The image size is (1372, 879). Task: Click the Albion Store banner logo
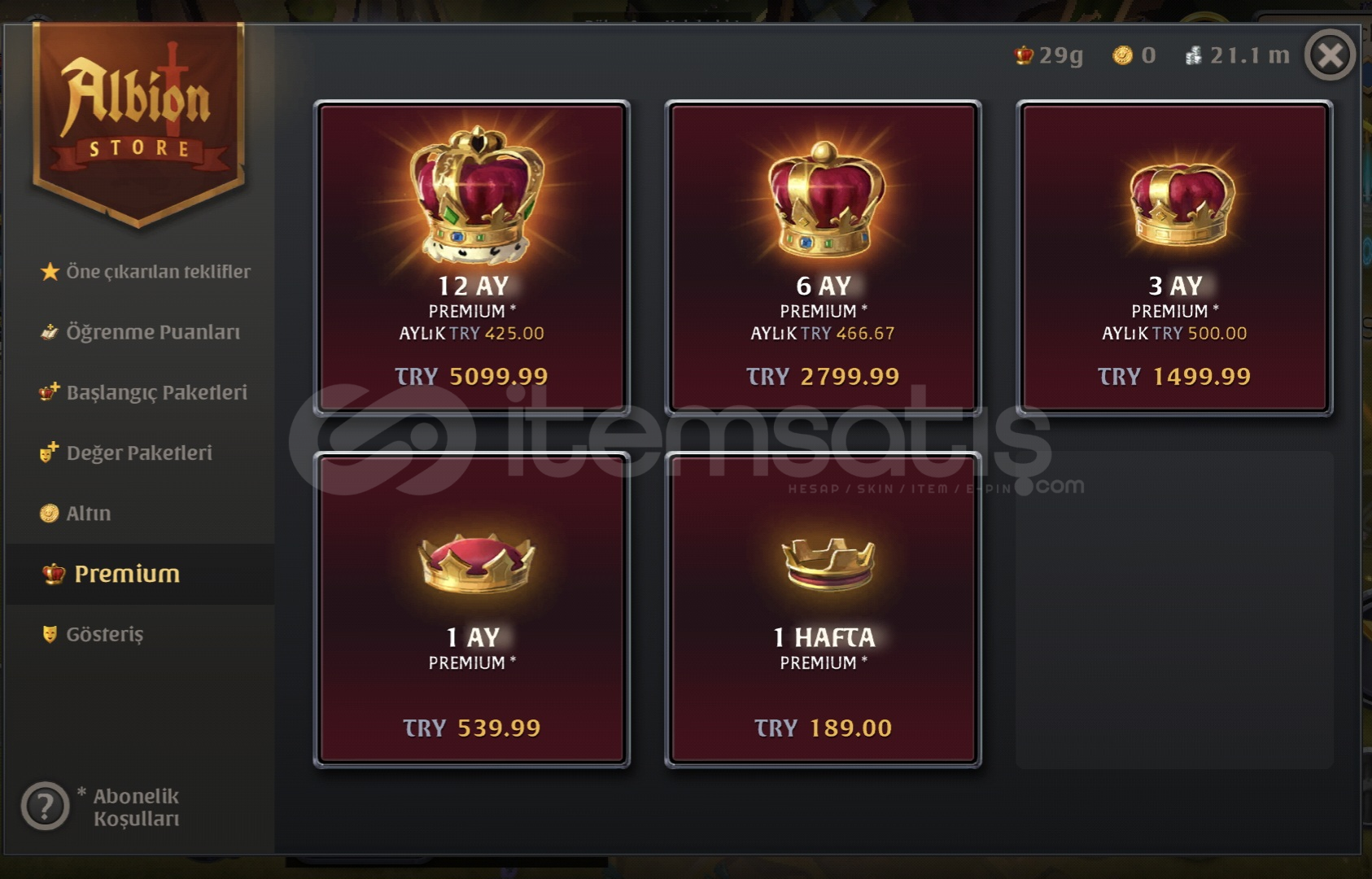click(x=138, y=124)
